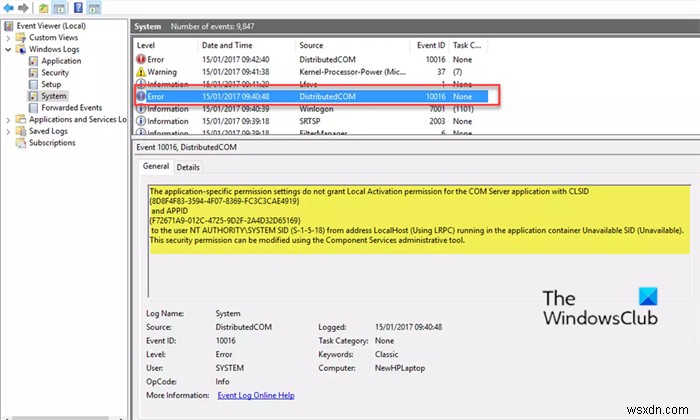Screen dimensions: 700x420
Task: Click the Show/Hide Console Tree toolbar icon
Action: [59, 8]
